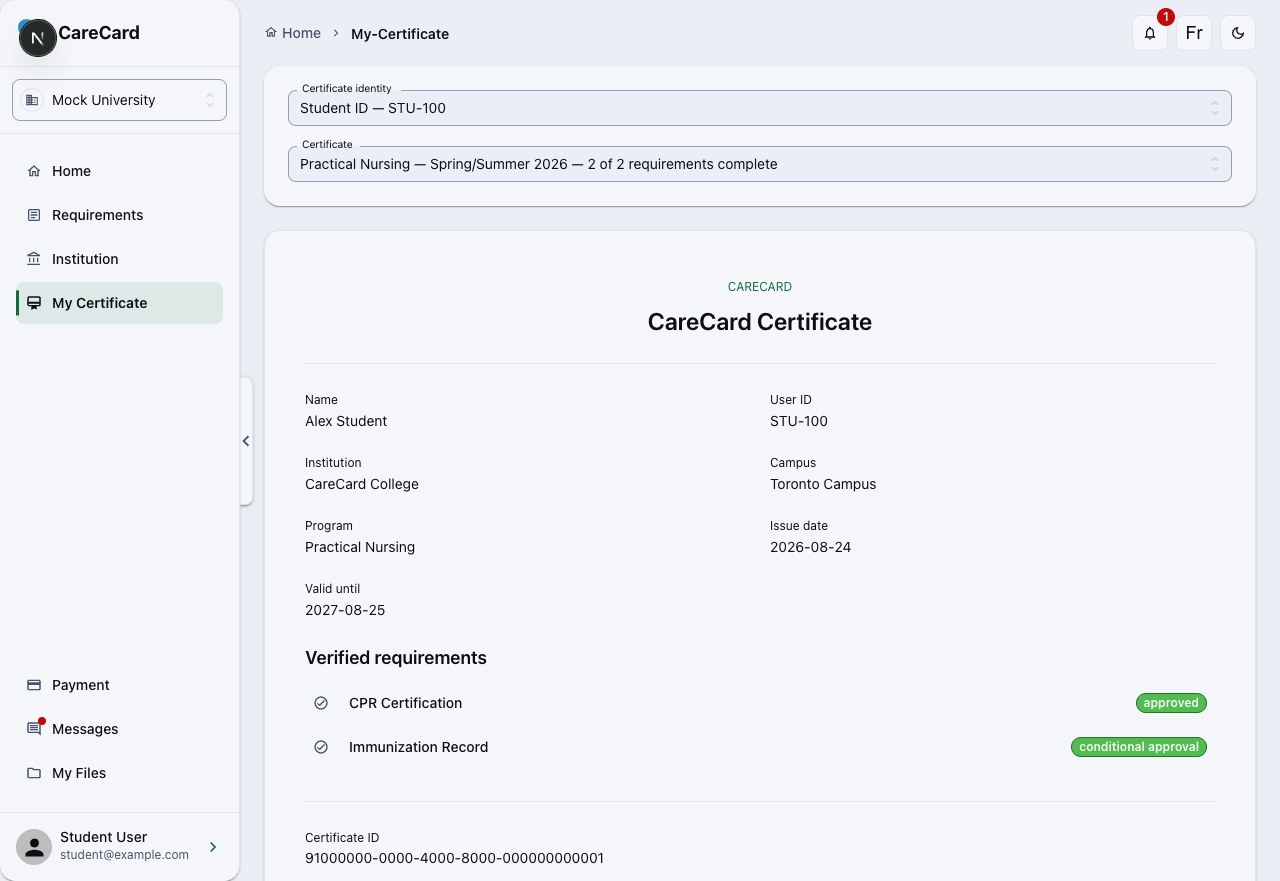
Task: Click the check icon beside CPR Certification
Action: tap(321, 703)
